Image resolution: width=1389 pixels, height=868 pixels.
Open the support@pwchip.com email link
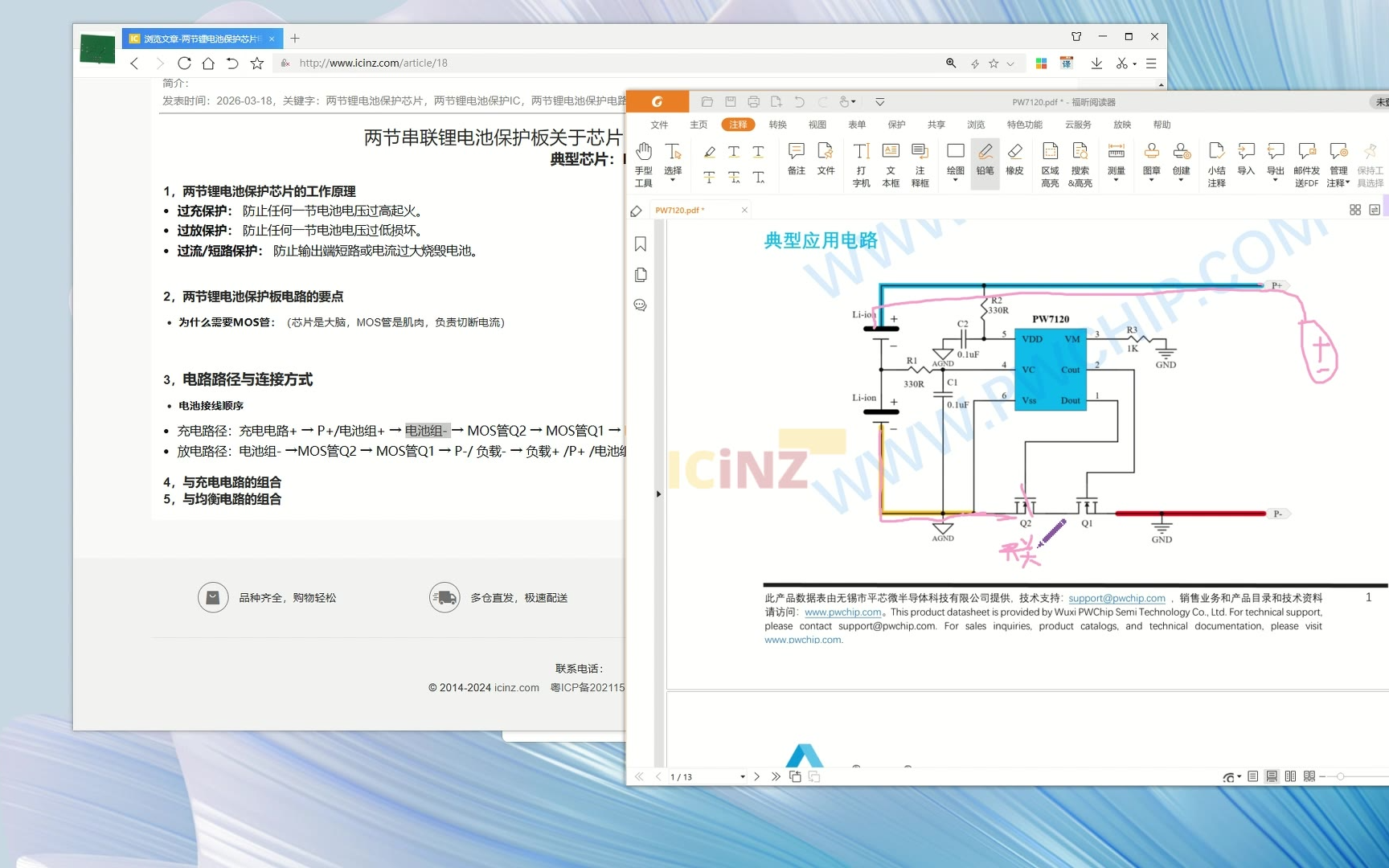[x=1117, y=598]
